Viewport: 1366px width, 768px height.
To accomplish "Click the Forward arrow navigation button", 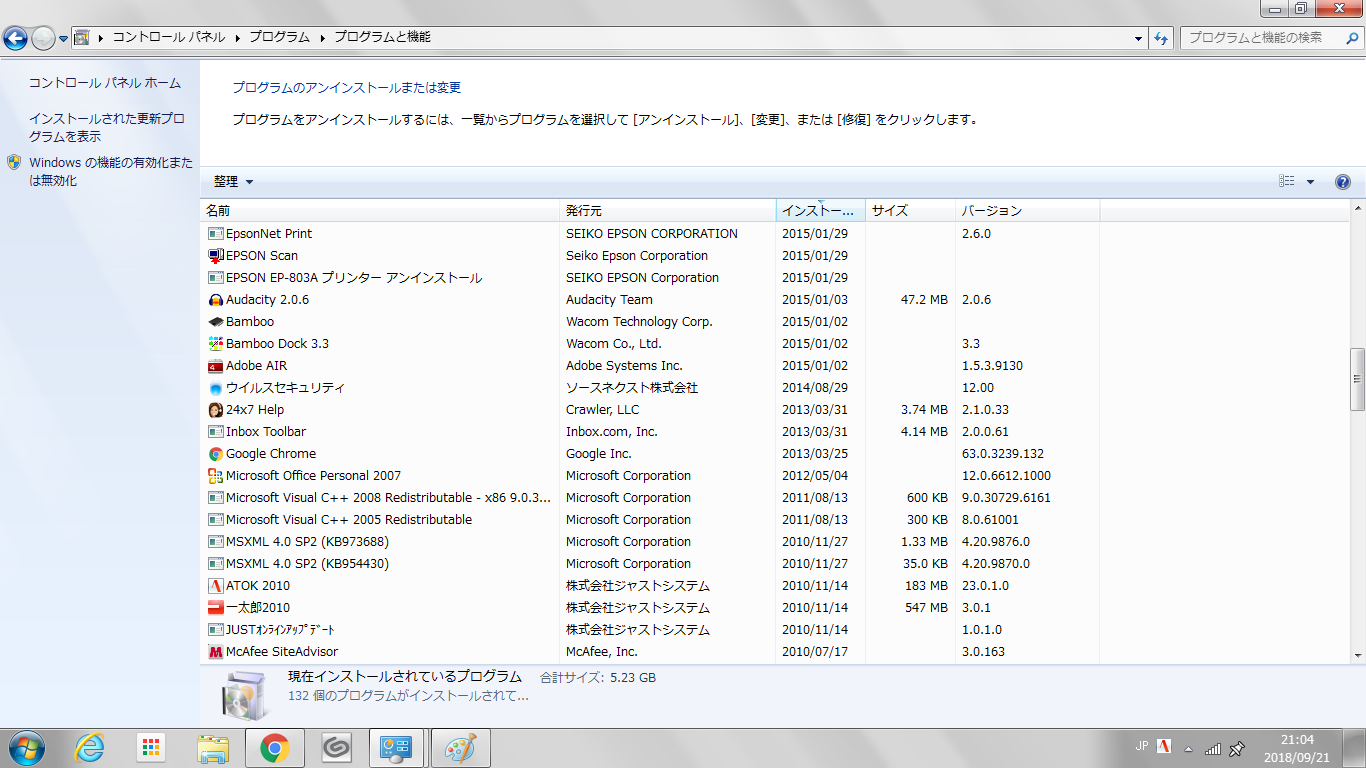I will click(43, 38).
